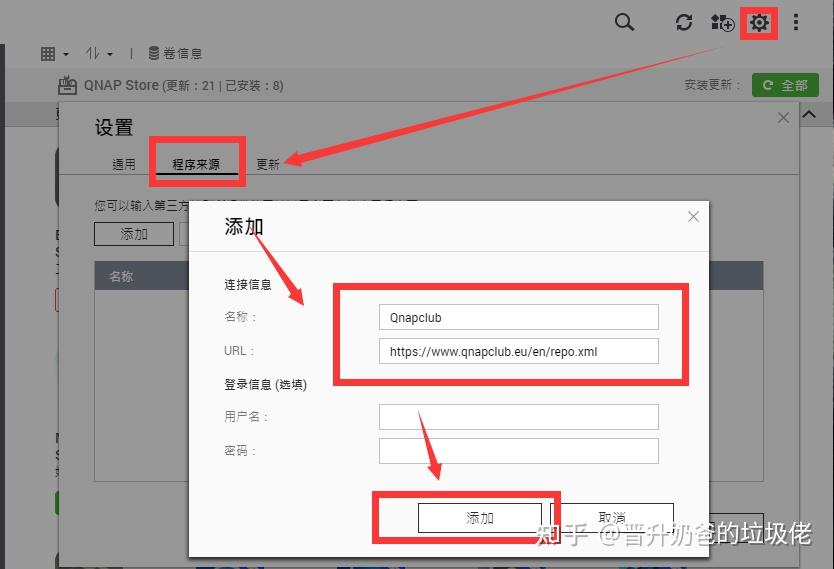
Task: Open volume info (卷信息)
Action: point(175,53)
